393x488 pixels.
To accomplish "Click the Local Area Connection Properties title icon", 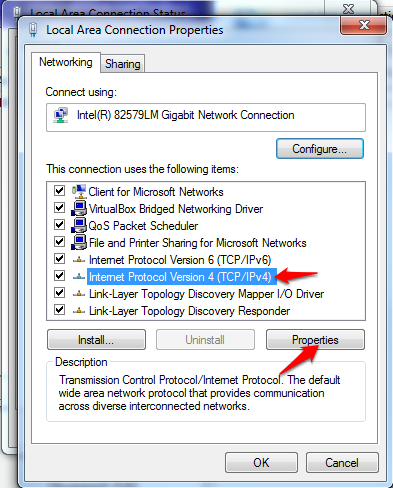I will pyautogui.click(x=33, y=30).
